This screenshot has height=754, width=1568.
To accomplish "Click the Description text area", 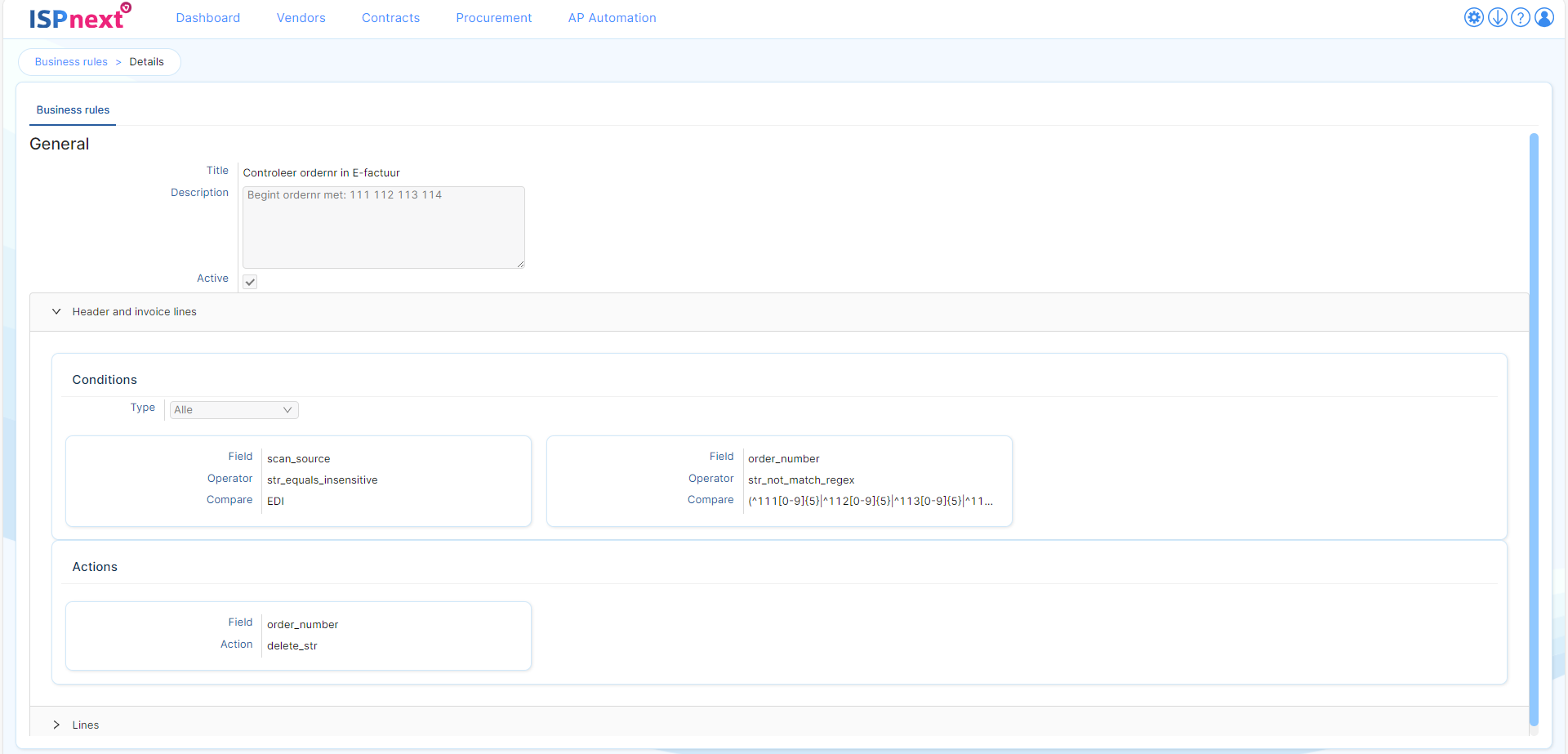I will pyautogui.click(x=383, y=227).
